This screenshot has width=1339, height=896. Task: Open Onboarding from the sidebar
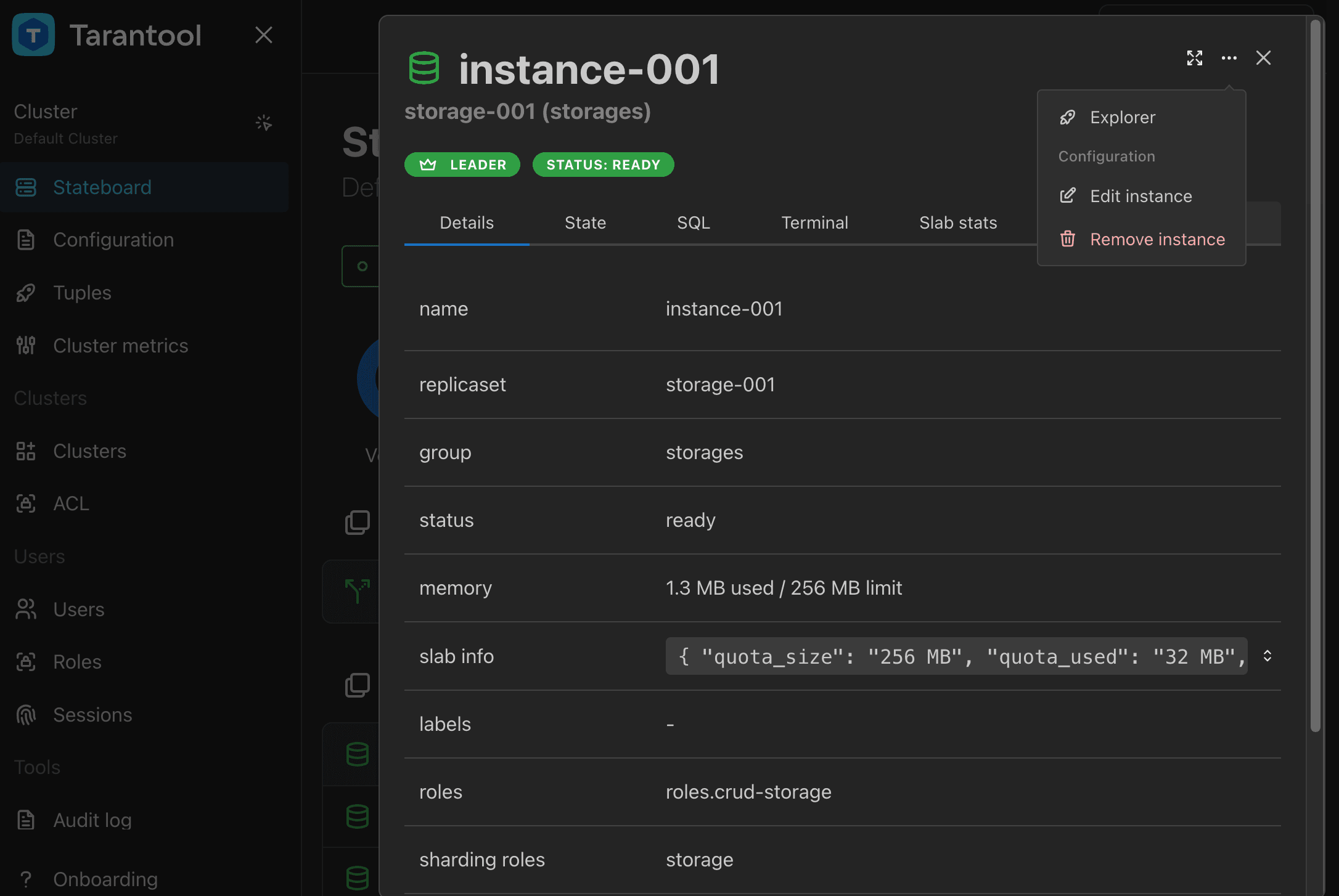[x=144, y=879]
